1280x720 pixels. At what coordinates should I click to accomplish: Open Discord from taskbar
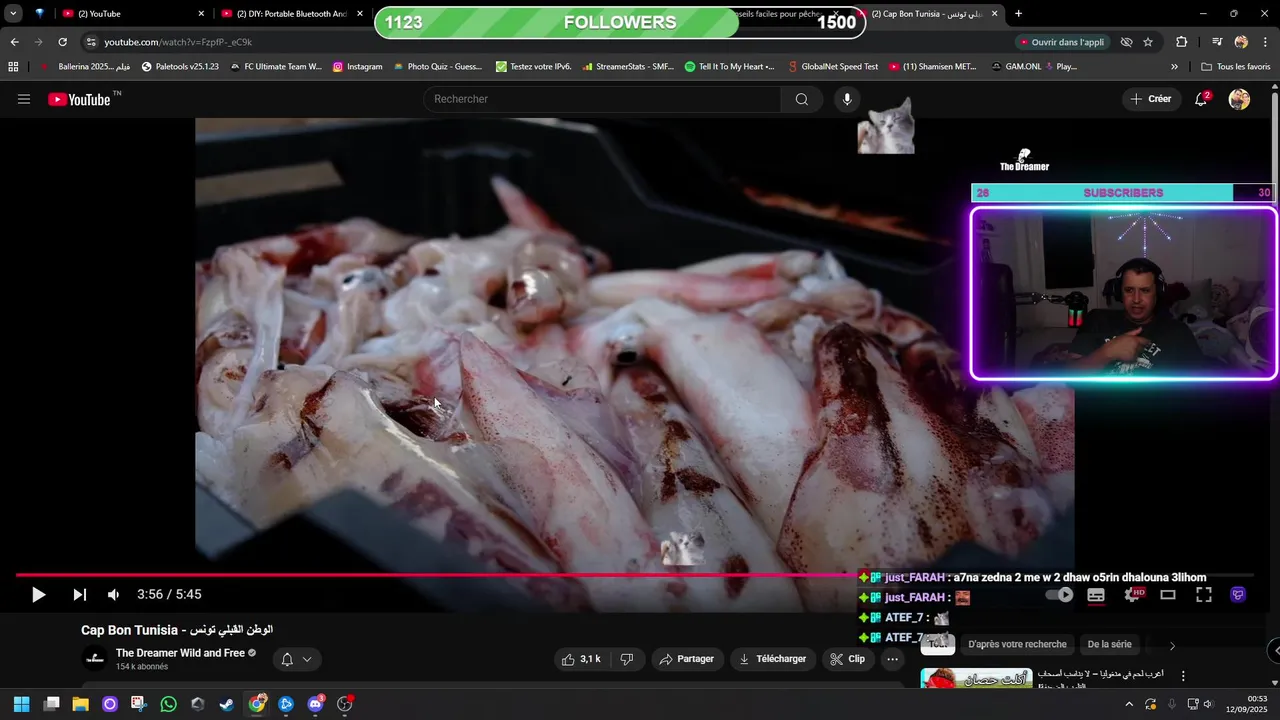[315, 704]
